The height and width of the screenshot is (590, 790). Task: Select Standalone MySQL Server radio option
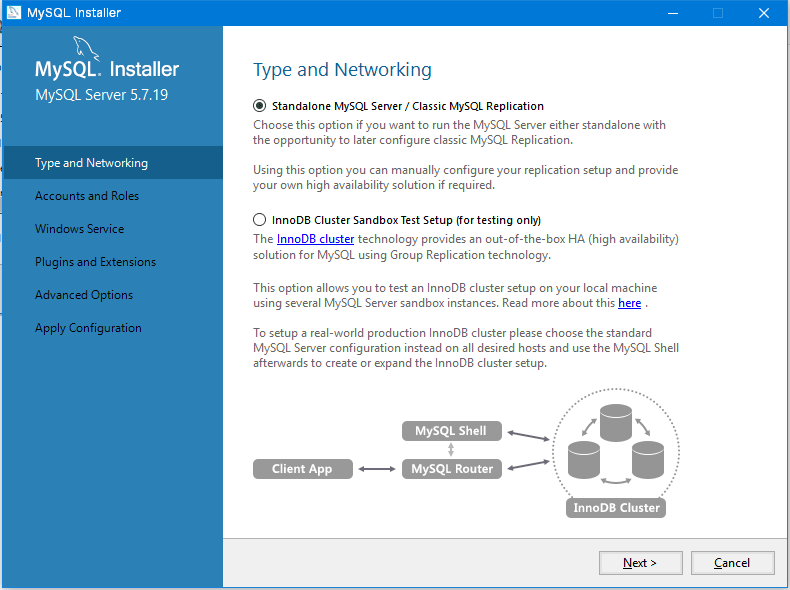260,106
